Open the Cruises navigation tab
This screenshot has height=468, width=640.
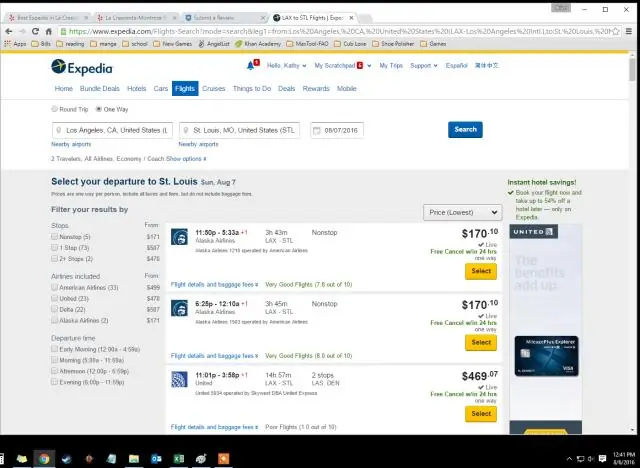click(x=214, y=89)
